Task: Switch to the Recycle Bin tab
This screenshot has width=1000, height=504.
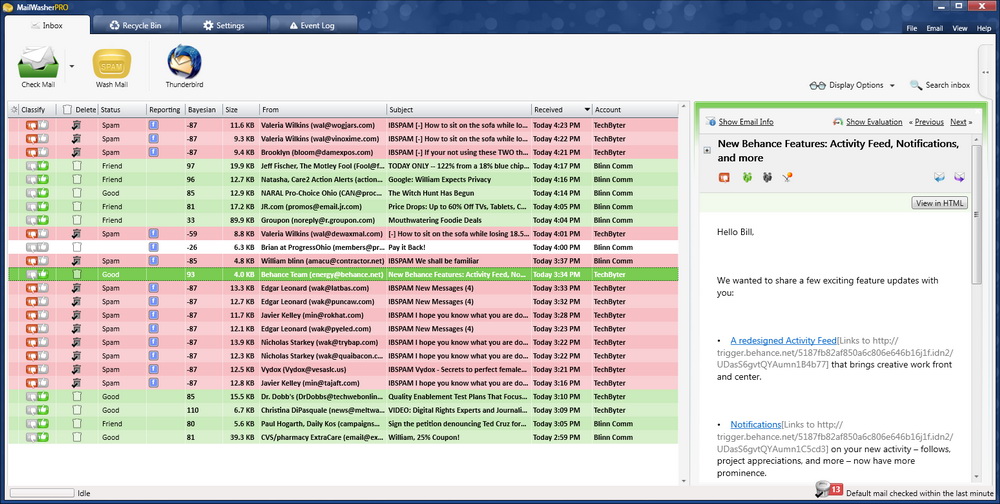Action: point(135,25)
